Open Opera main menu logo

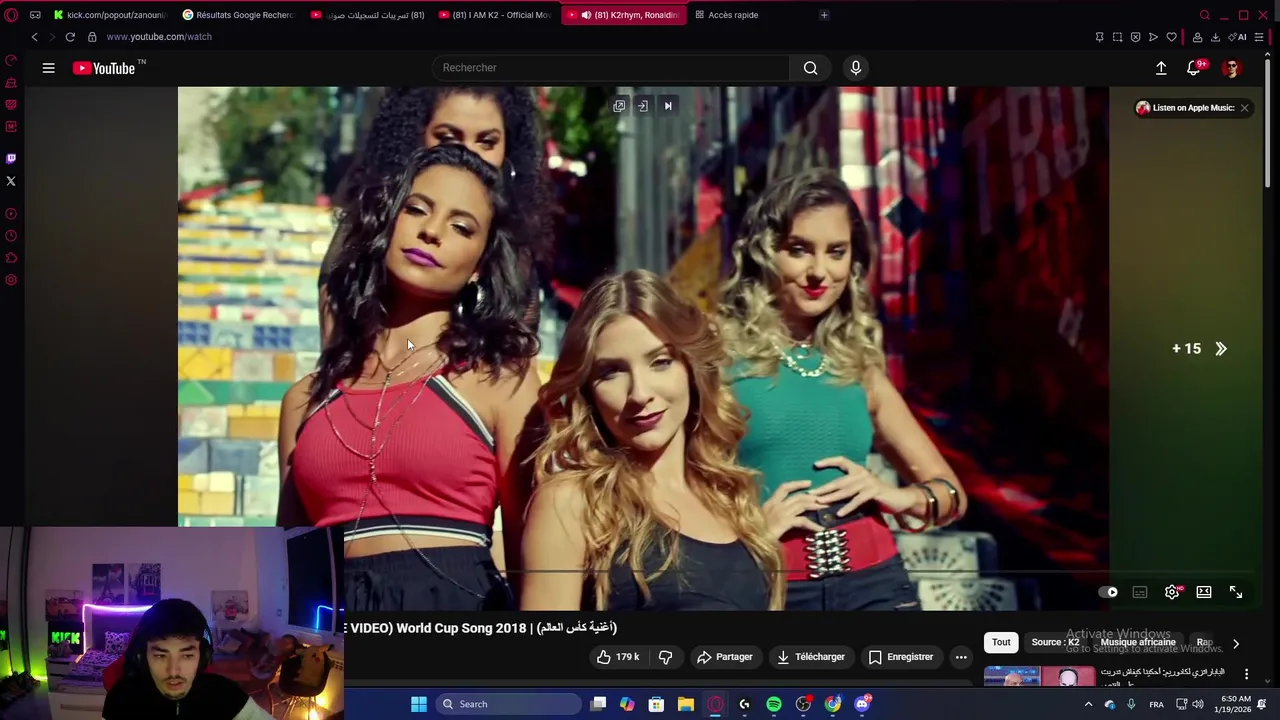click(11, 15)
